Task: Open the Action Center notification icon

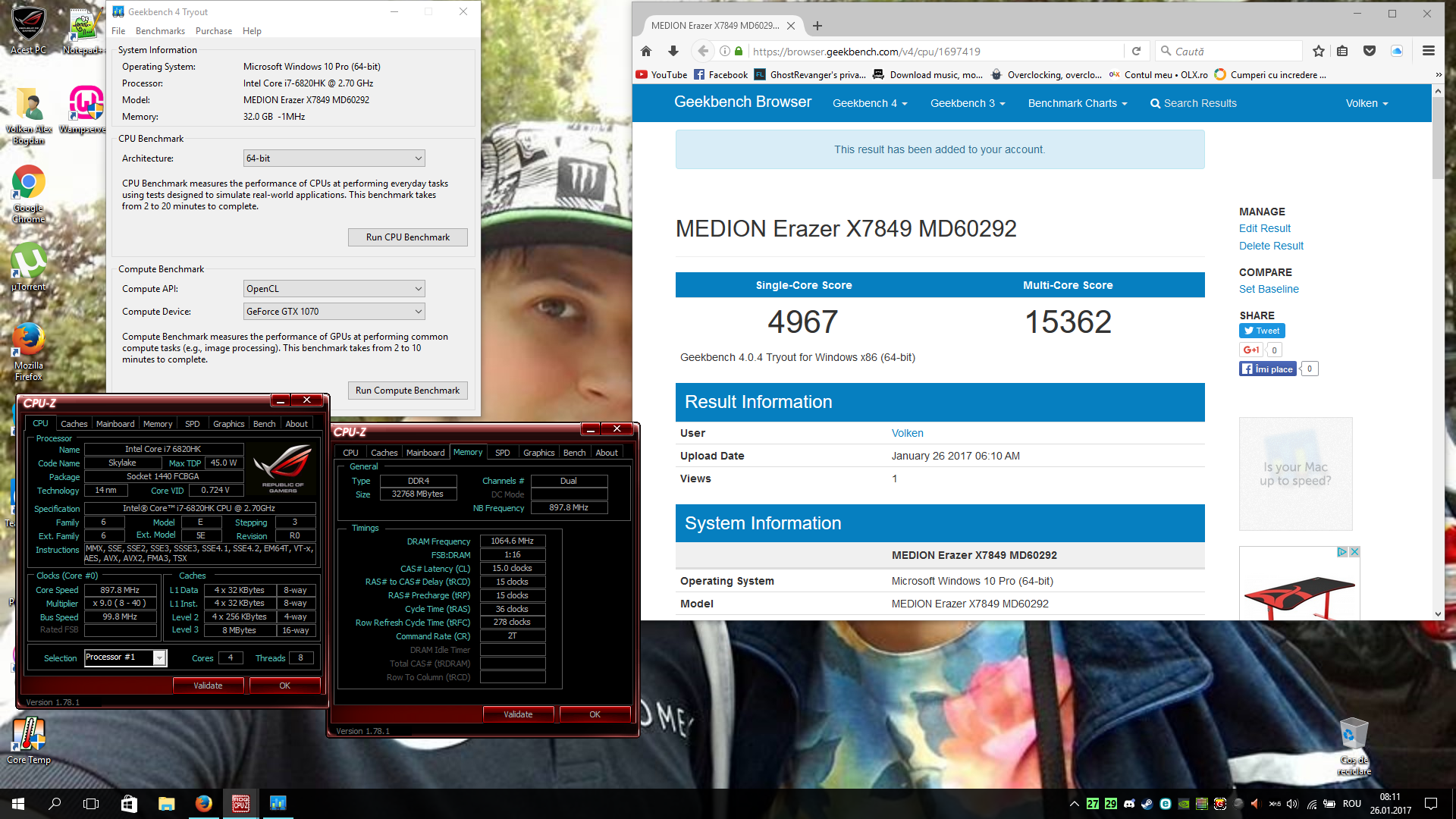Action: click(1431, 804)
